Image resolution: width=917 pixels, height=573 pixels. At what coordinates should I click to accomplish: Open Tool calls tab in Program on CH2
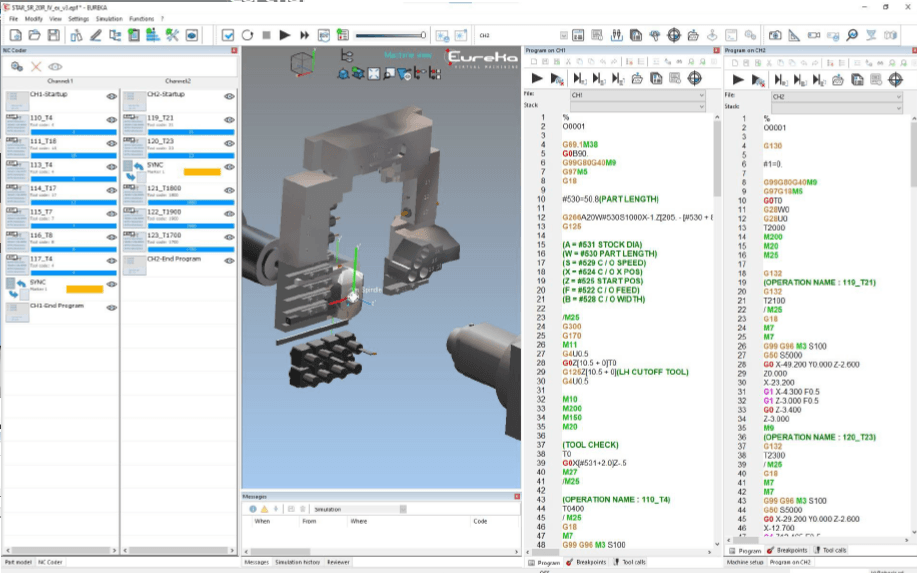[831, 550]
